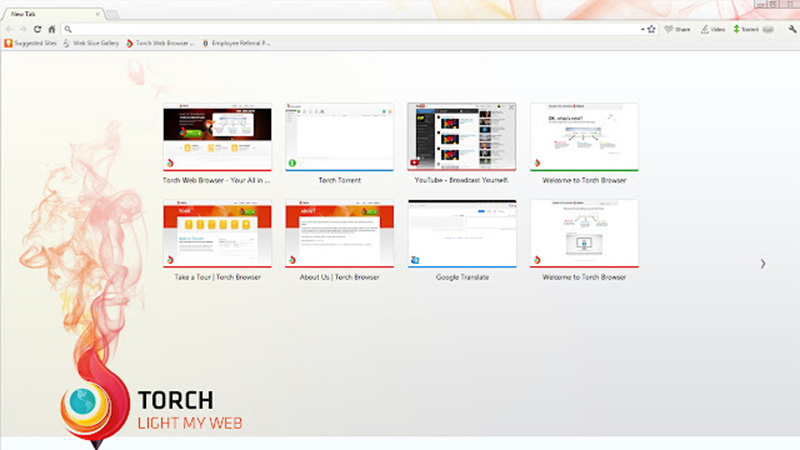
Task: Open the wrench settings menu
Action: point(792,30)
